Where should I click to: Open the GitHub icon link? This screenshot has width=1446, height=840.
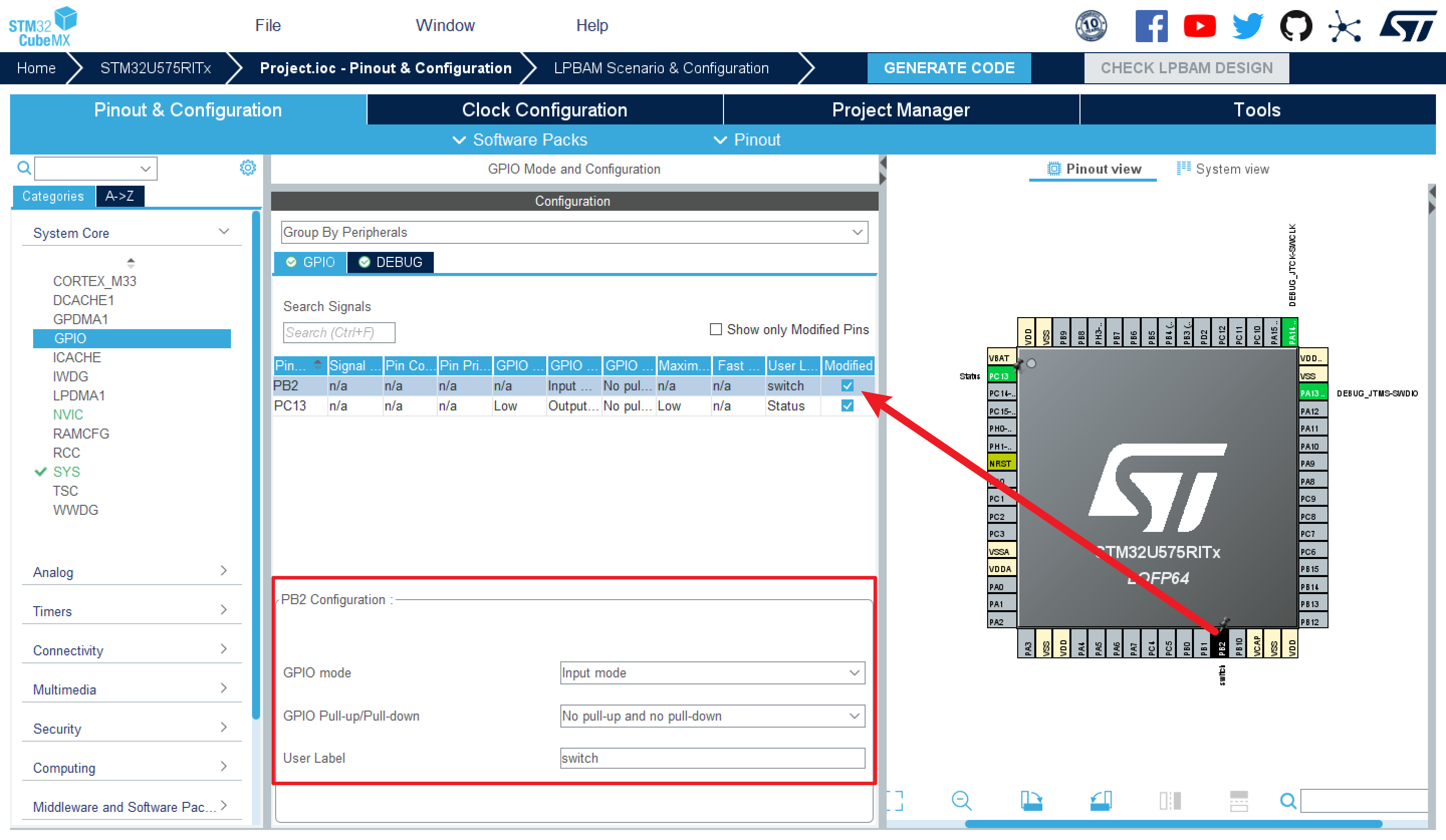1296,26
